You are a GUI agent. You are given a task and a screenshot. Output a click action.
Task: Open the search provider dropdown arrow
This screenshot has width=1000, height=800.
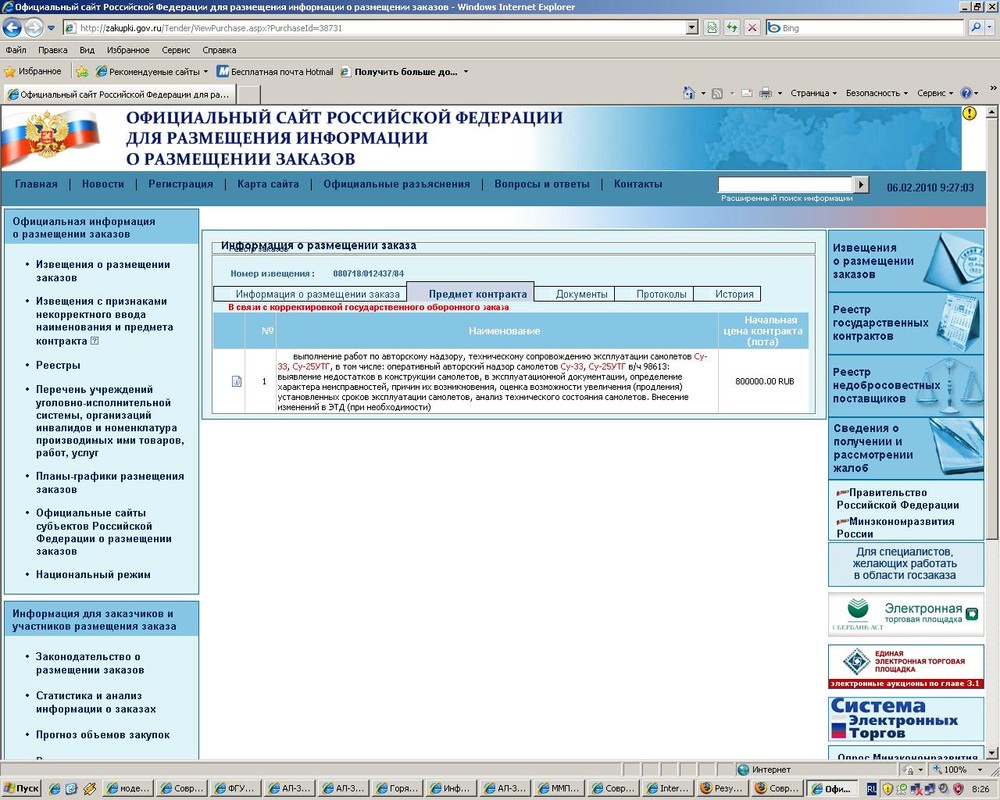[x=990, y=27]
